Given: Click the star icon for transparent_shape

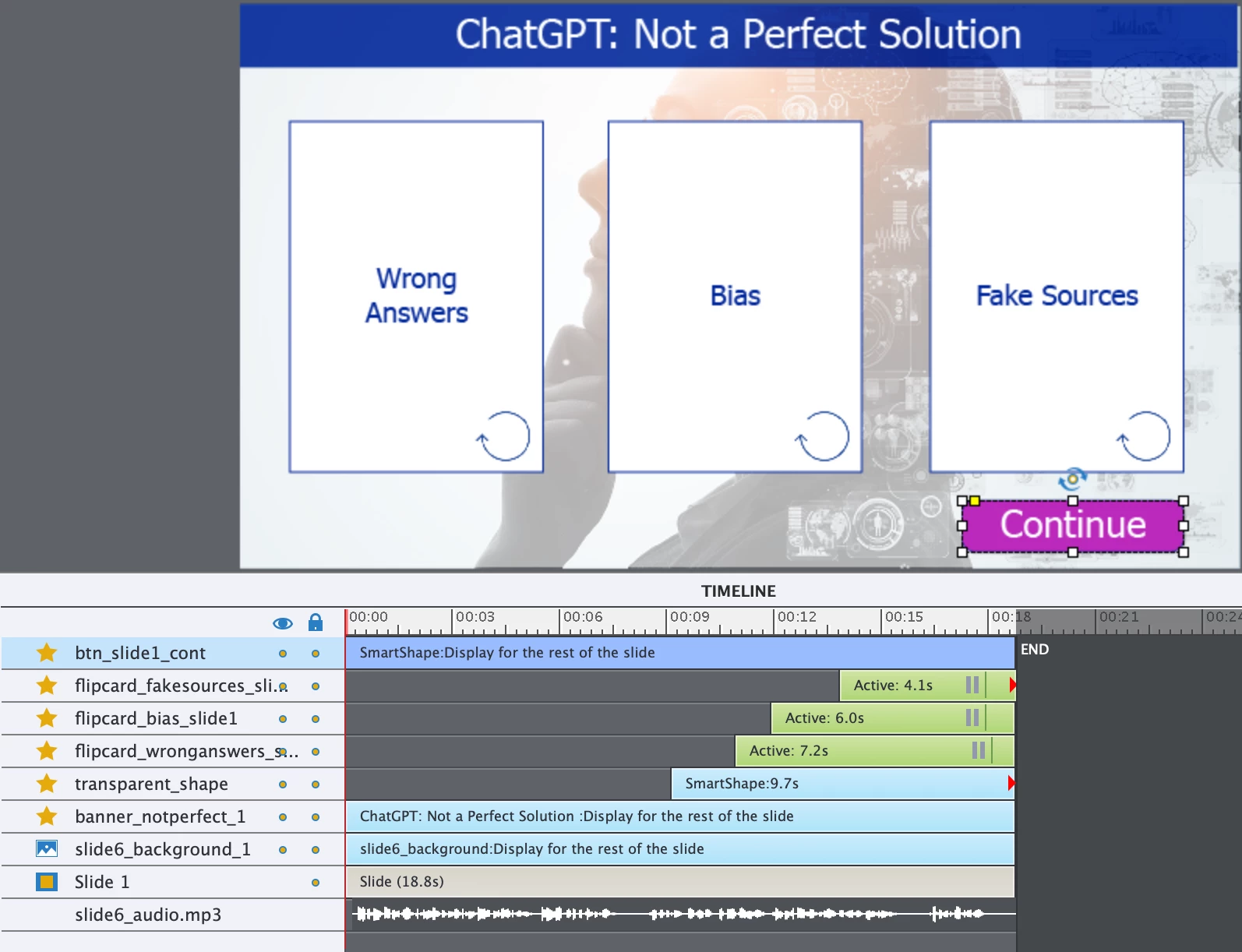Looking at the screenshot, I should [47, 784].
